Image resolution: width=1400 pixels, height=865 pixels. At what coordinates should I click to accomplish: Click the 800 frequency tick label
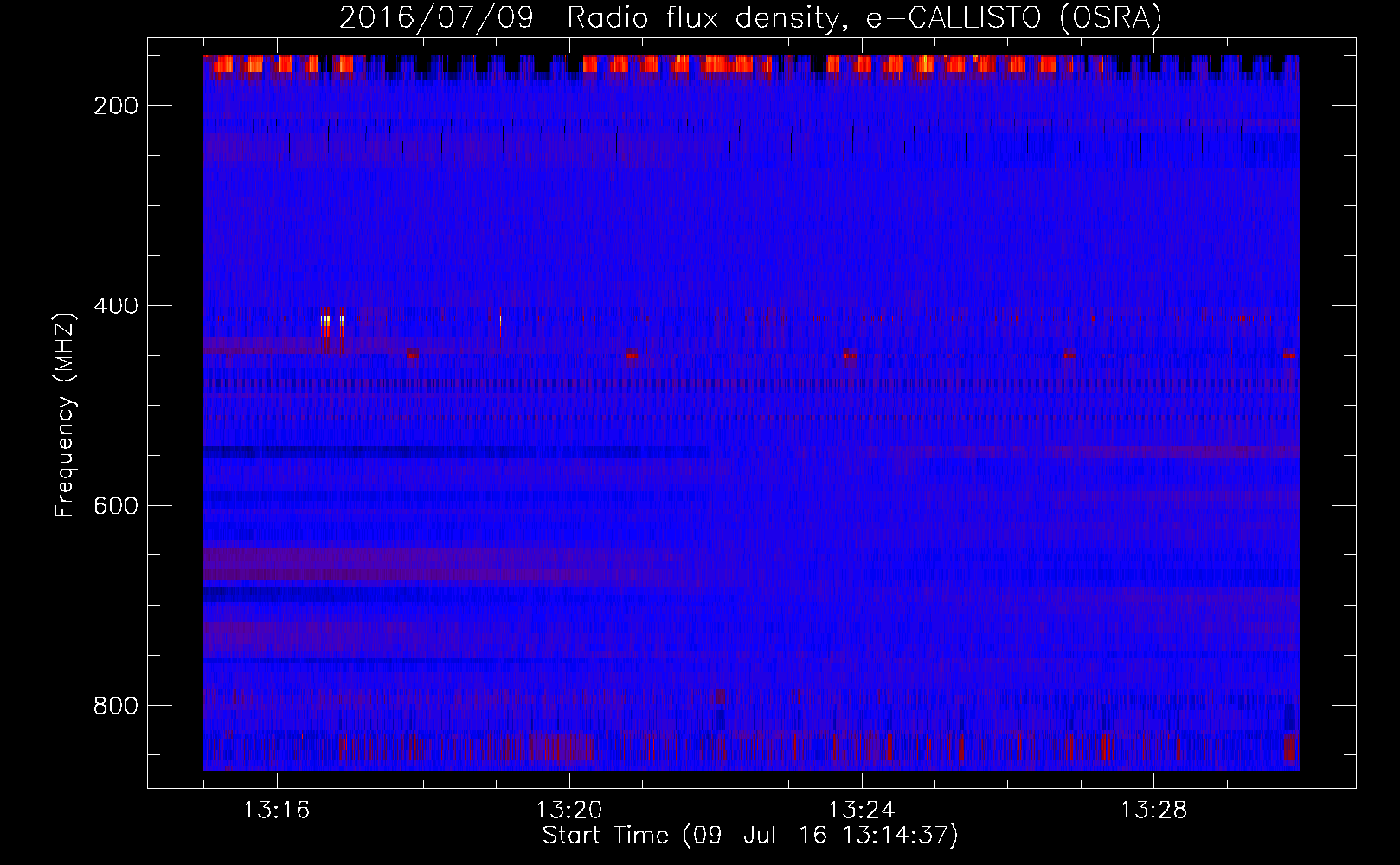tap(116, 706)
